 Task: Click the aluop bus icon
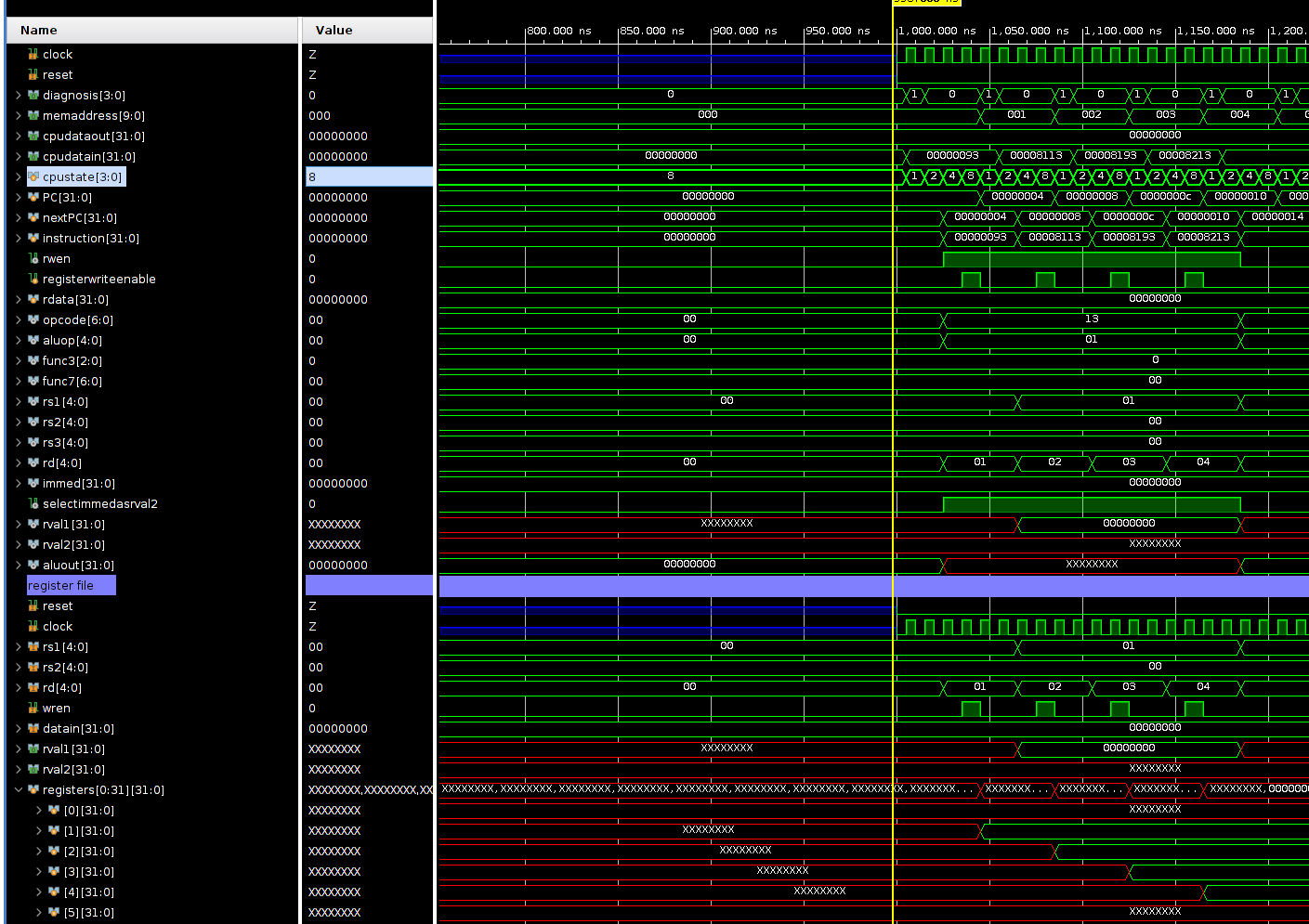pyautogui.click(x=33, y=340)
